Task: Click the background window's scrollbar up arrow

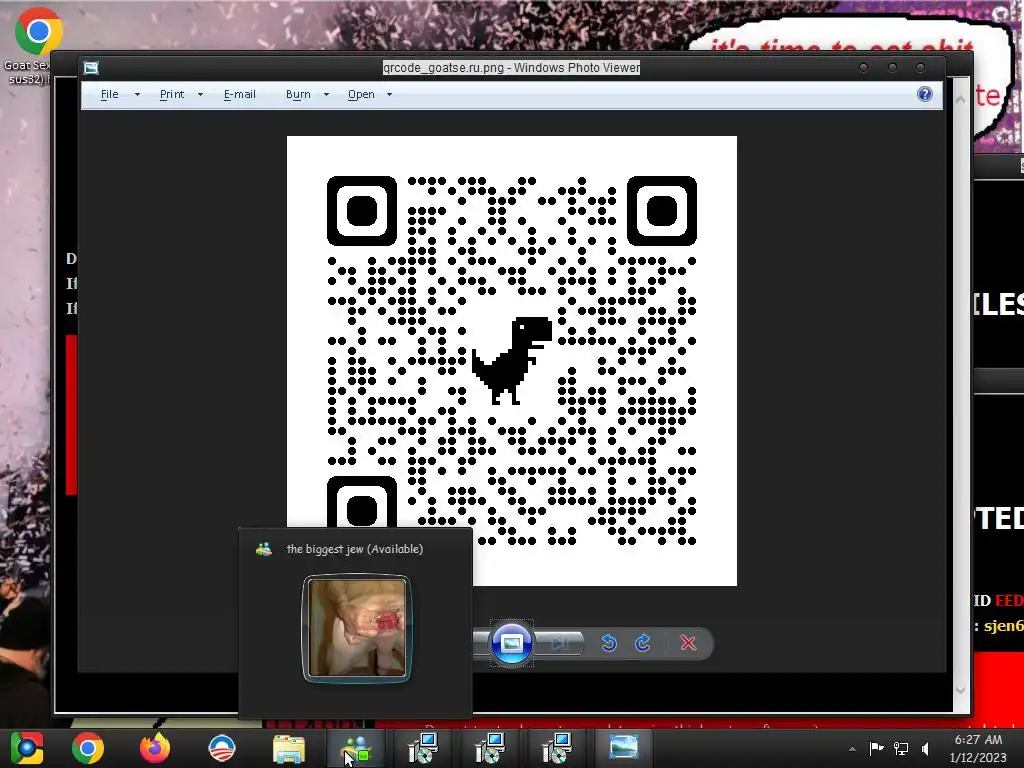Action: point(960,99)
